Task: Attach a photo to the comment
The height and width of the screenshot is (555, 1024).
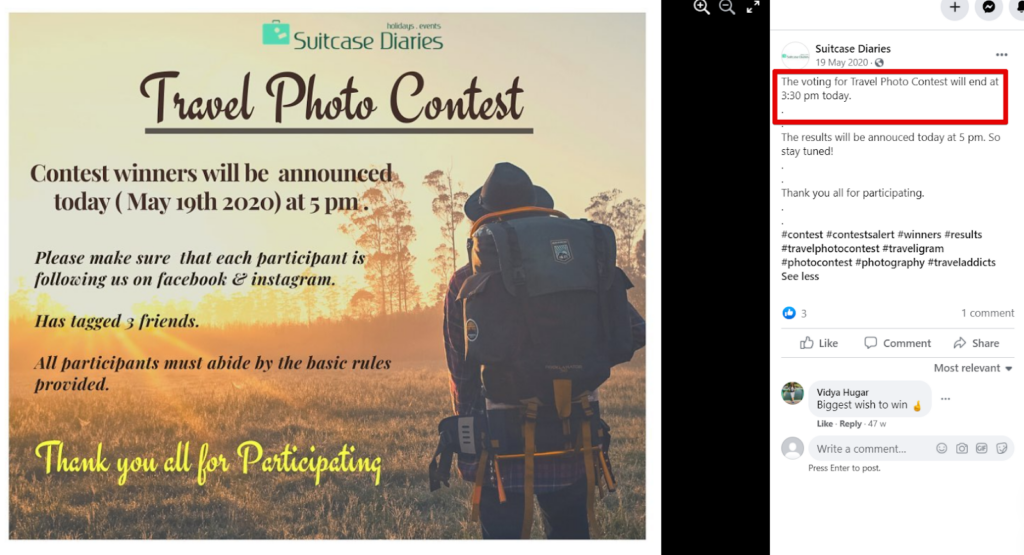Action: click(962, 448)
